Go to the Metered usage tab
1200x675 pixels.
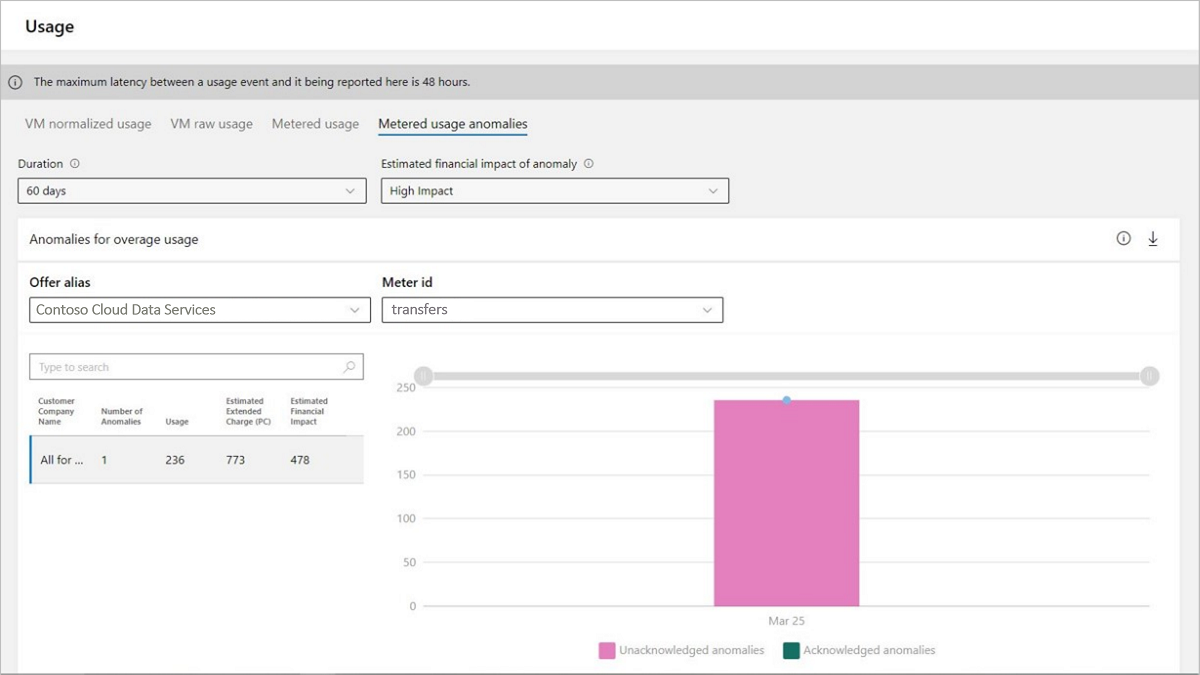pos(315,124)
